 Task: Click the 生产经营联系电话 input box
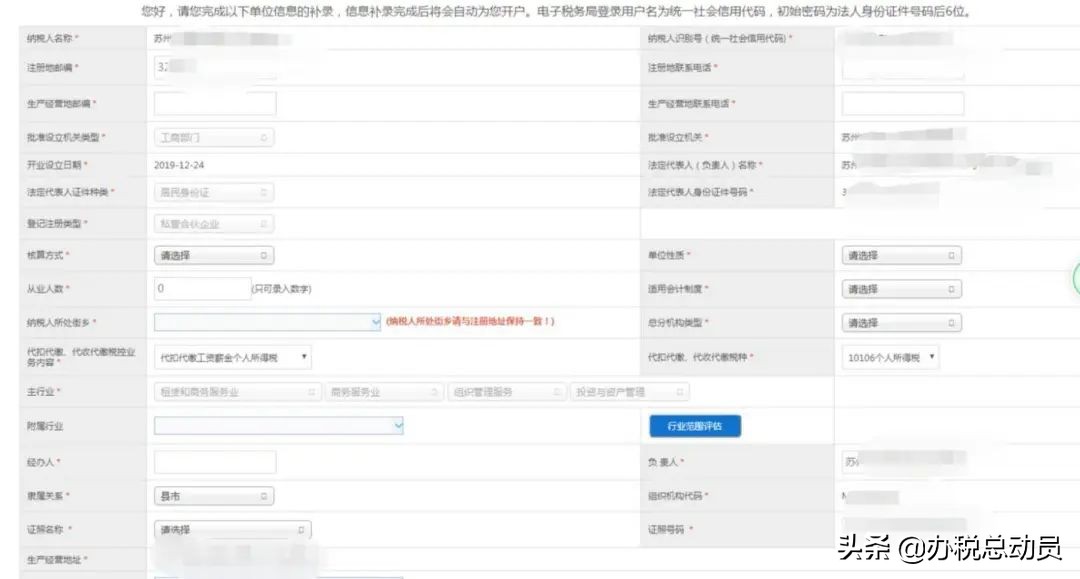pos(901,103)
